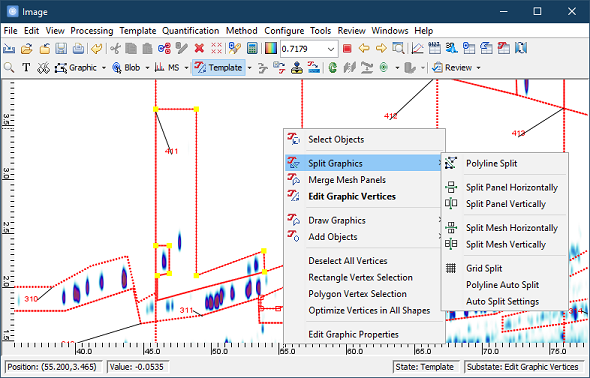Click the Substate: Edit Graphic Vertices status
This screenshot has width=590, height=378.
coord(523,367)
